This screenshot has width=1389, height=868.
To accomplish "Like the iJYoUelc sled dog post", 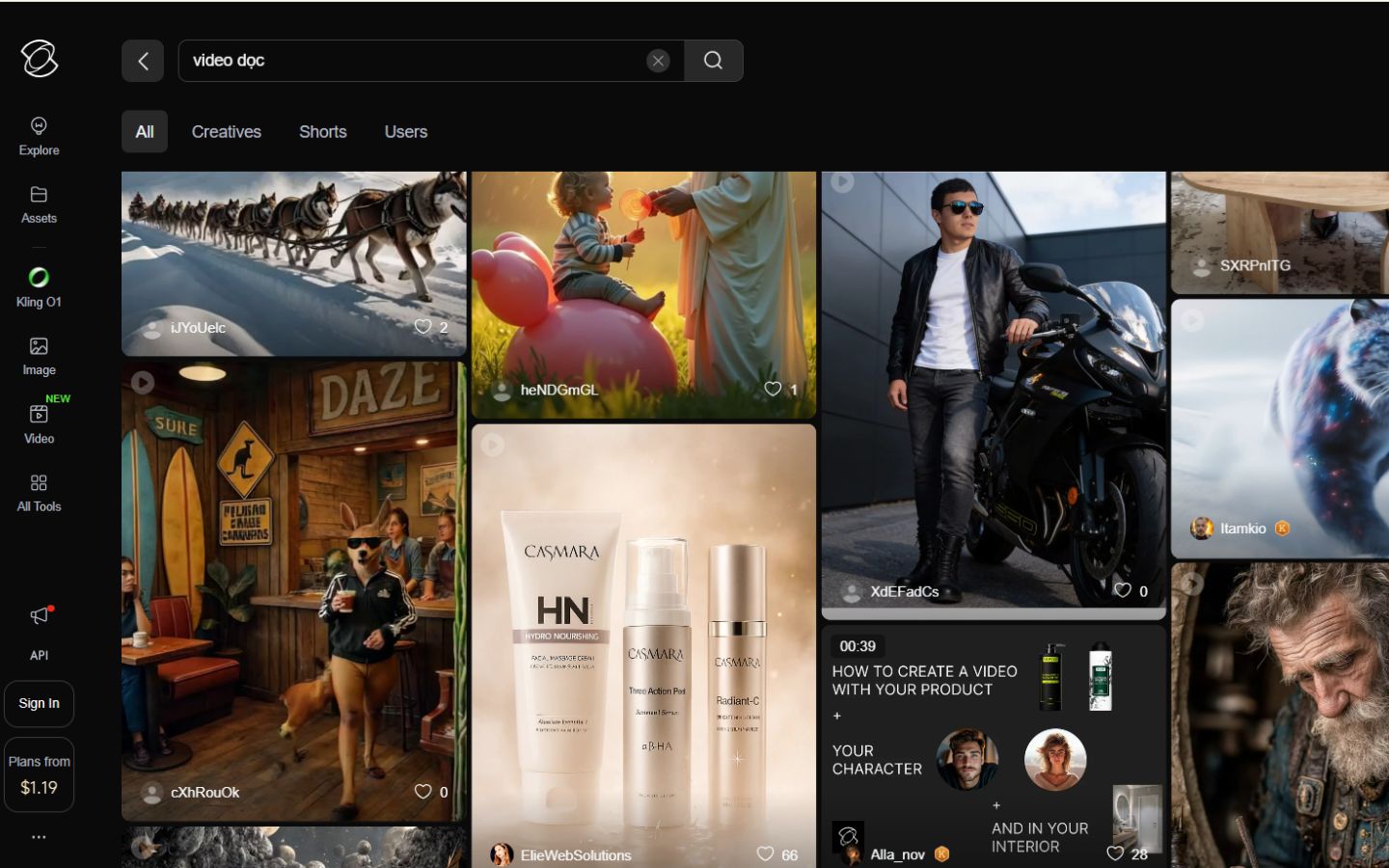I will 422,327.
